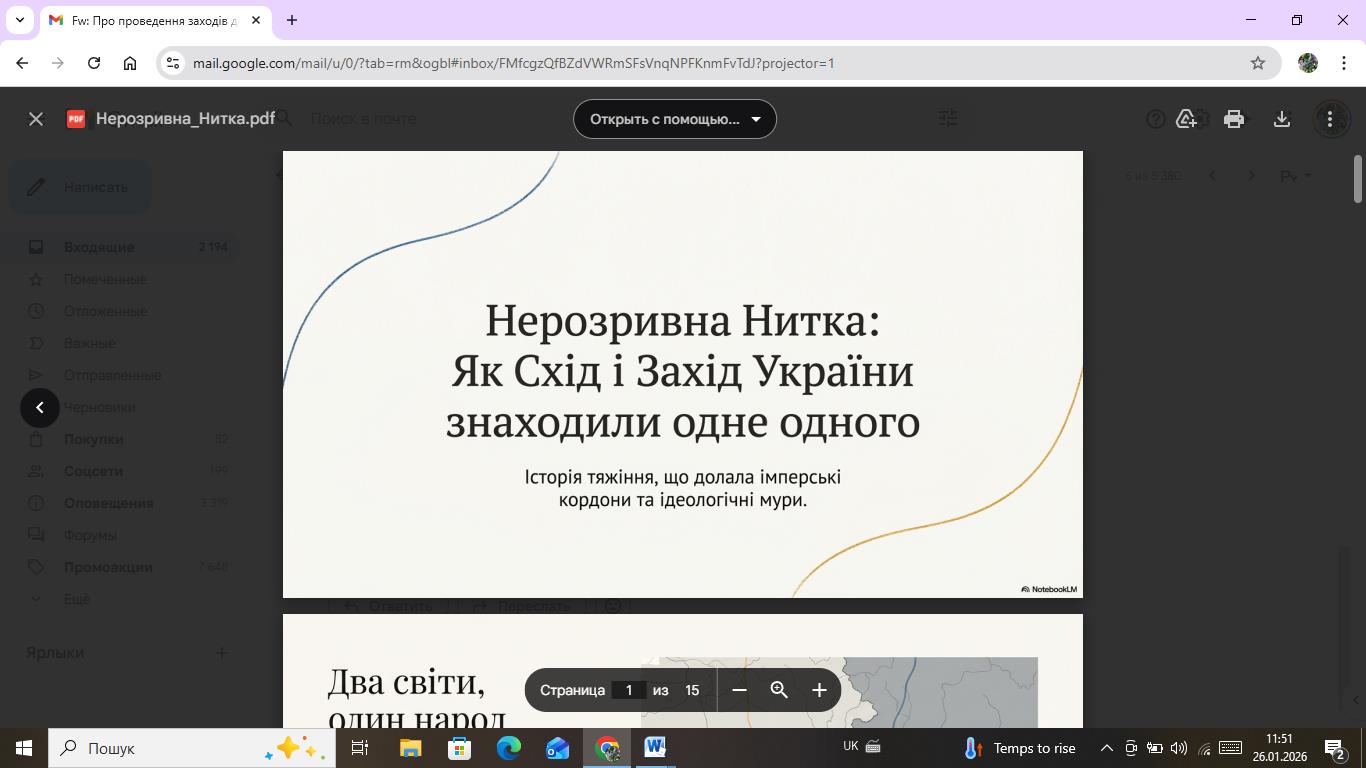Show hidden system tray icons
This screenshot has width=1366, height=768.
pyautogui.click(x=1106, y=748)
